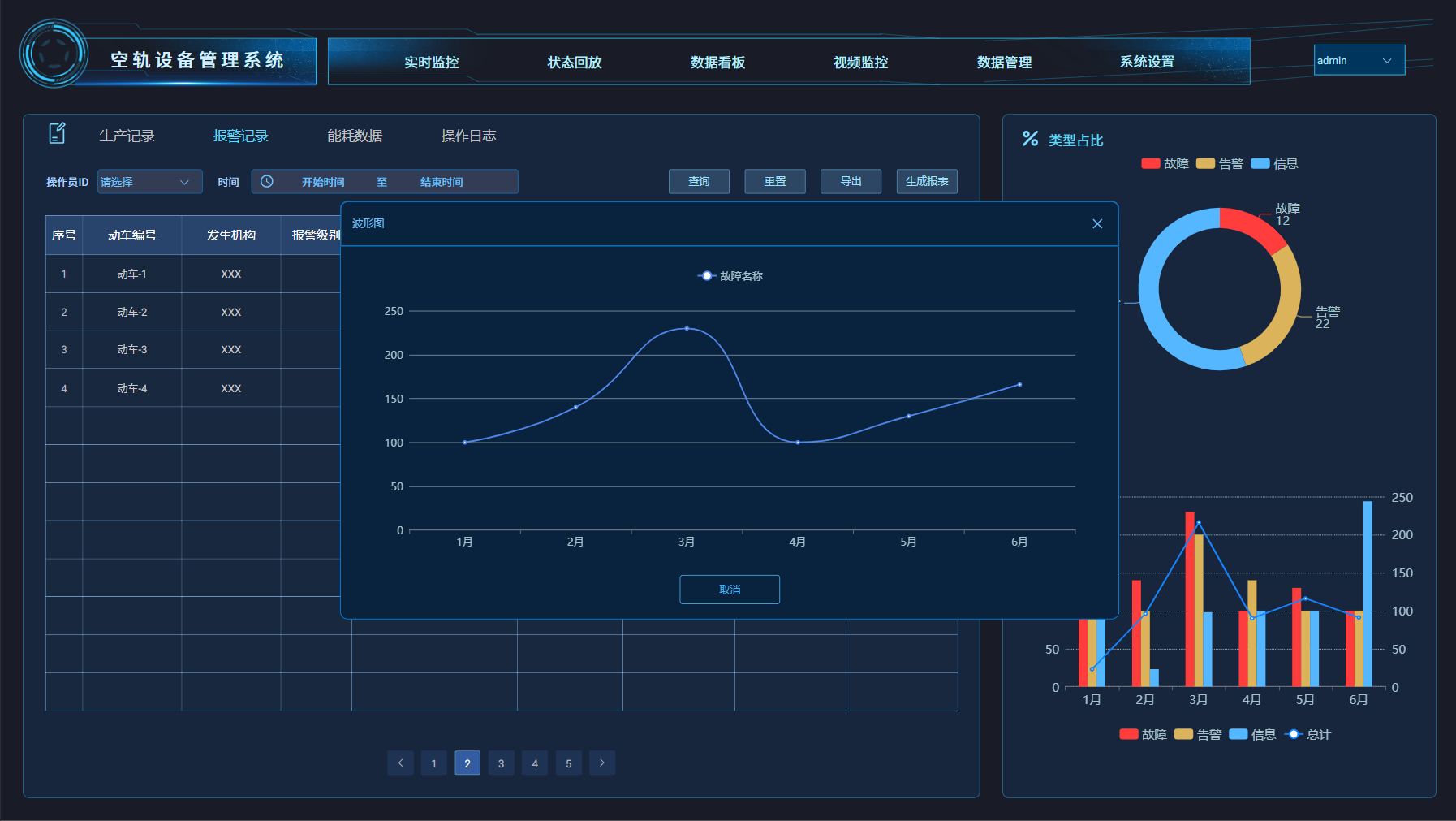
Task: Click the clock icon in time range field
Action: [x=266, y=182]
